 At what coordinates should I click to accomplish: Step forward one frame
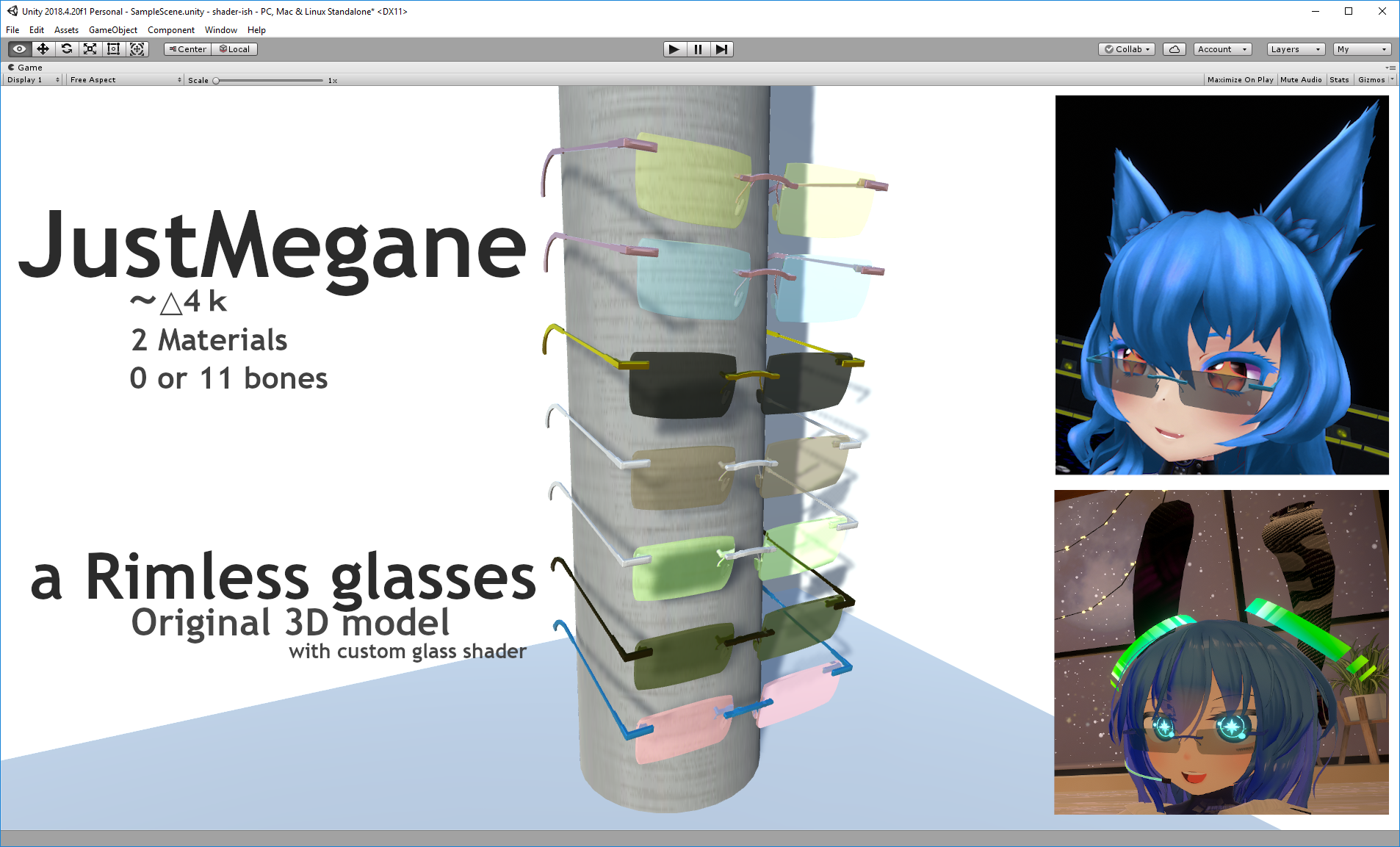click(722, 49)
